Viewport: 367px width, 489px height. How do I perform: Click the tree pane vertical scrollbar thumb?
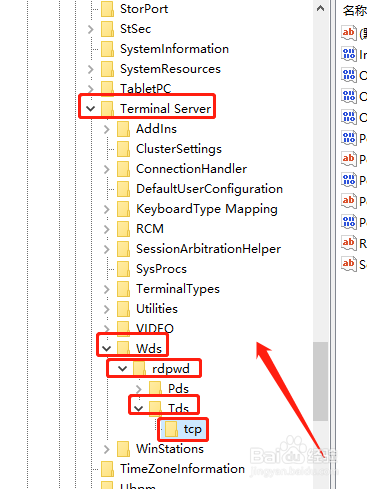coord(320,381)
